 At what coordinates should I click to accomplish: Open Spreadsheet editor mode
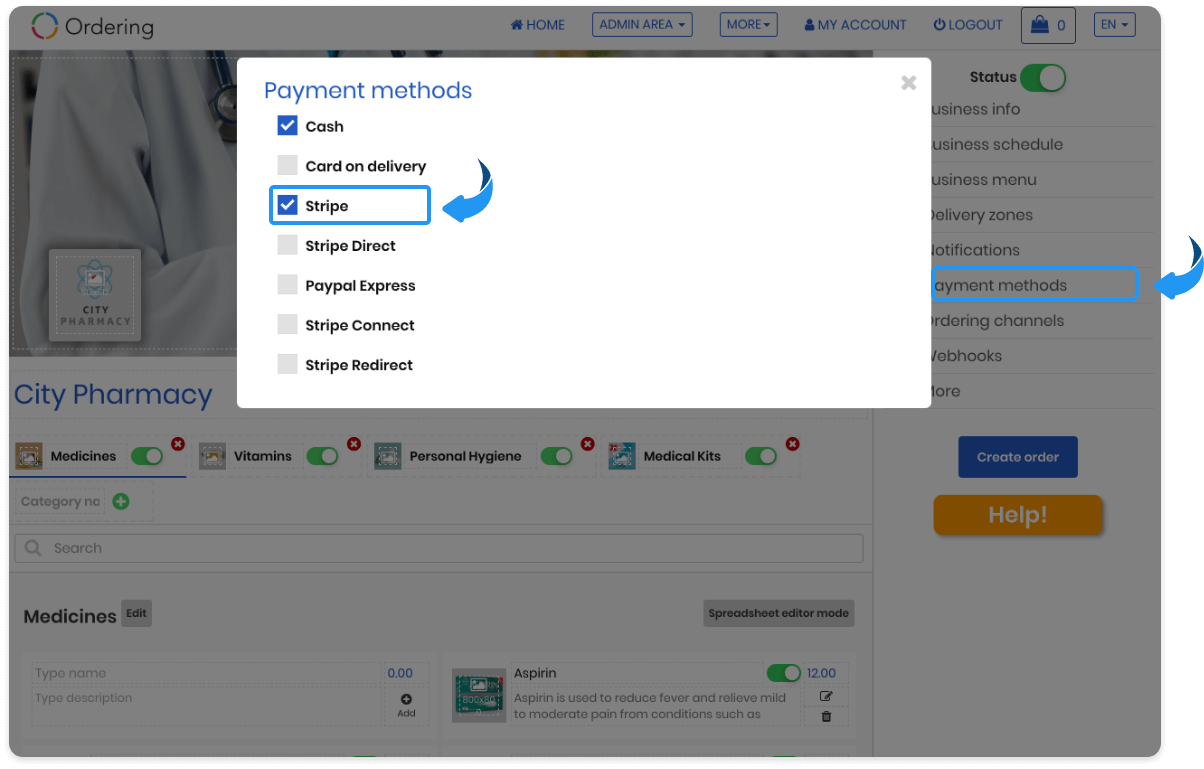[779, 613]
